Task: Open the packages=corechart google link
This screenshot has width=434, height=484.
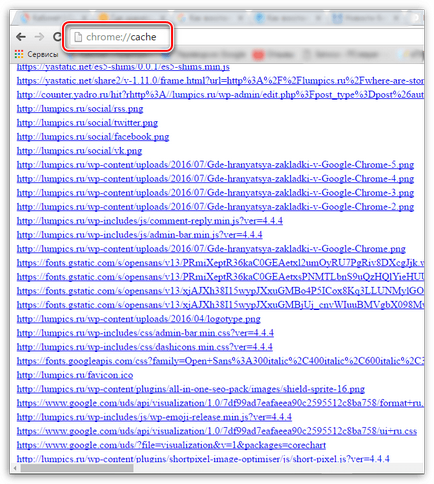Action: [x=171, y=445]
